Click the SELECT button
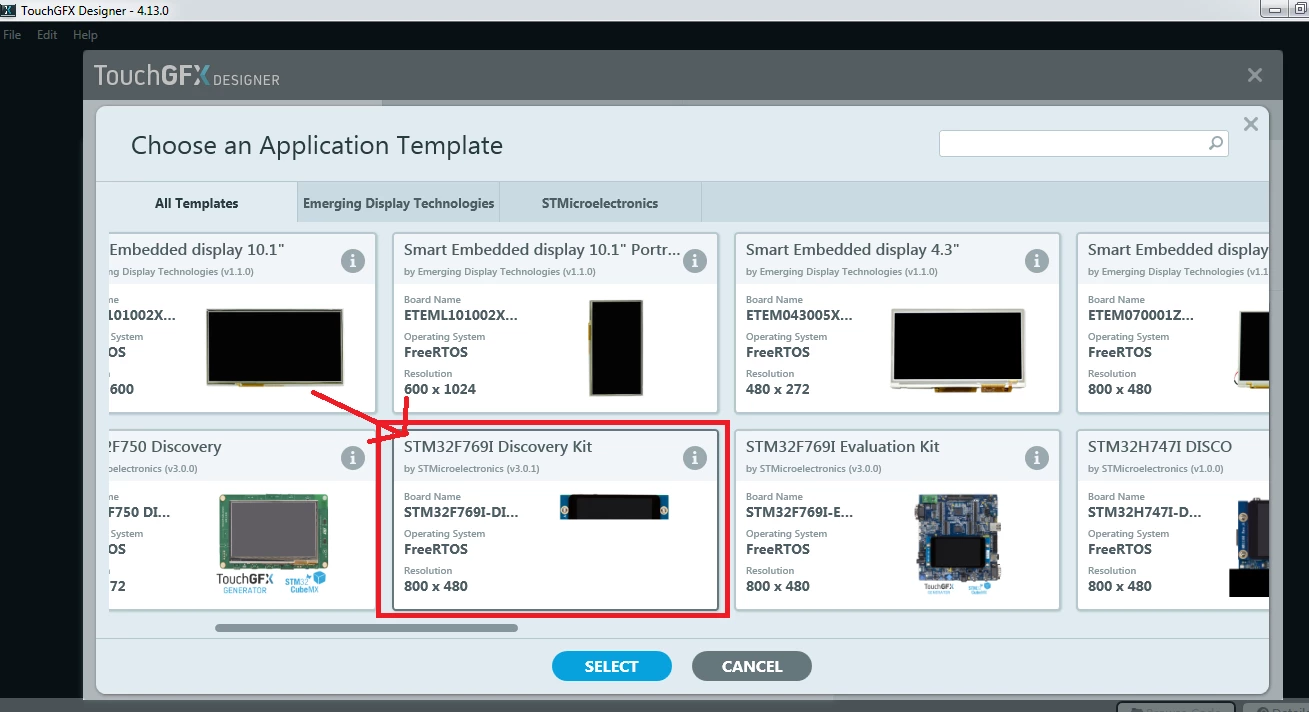The width and height of the screenshot is (1309, 712). point(611,666)
